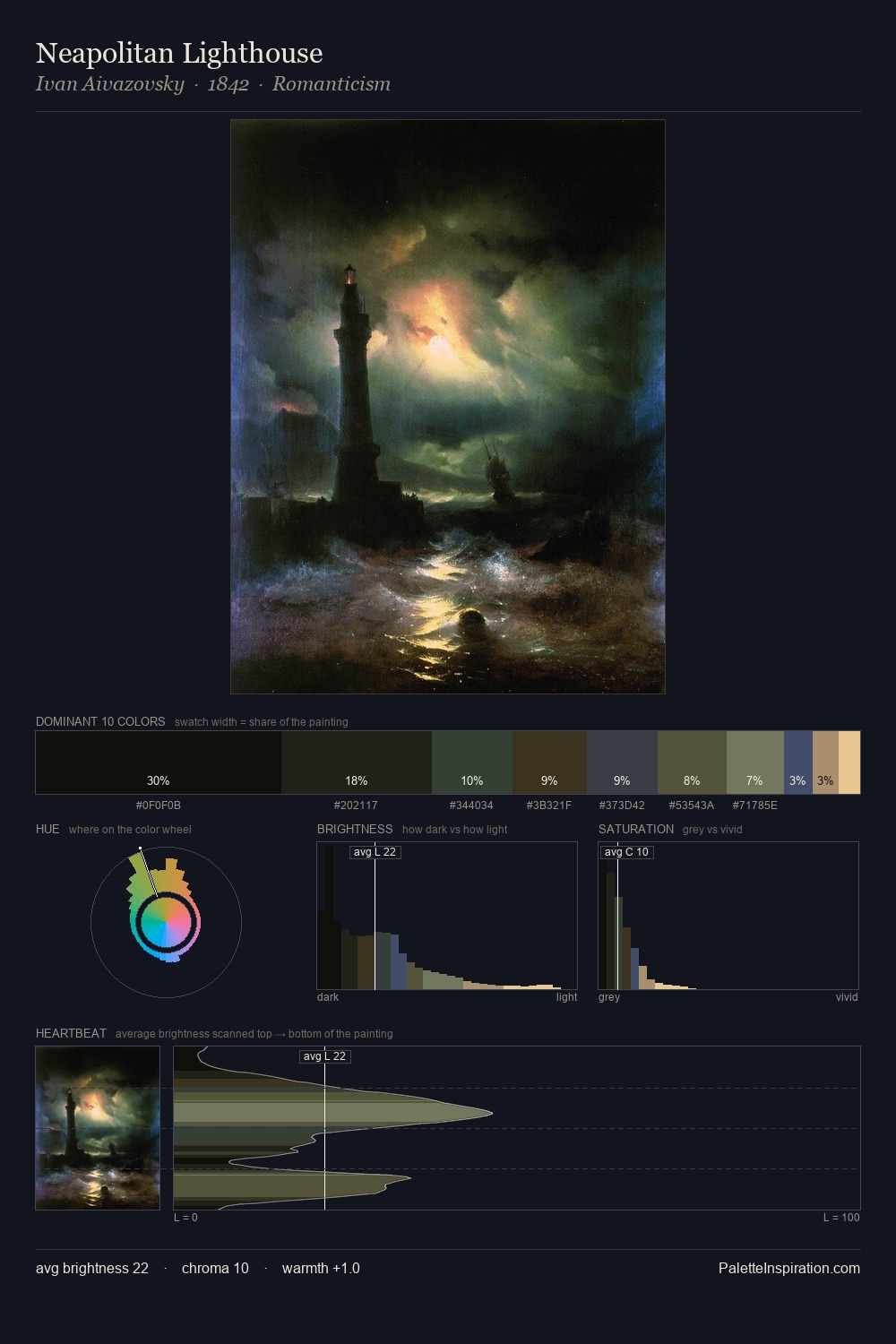896x1344 pixels.
Task: Click the 'warmth +1.0' footer stat
Action: pyautogui.click(x=321, y=1269)
